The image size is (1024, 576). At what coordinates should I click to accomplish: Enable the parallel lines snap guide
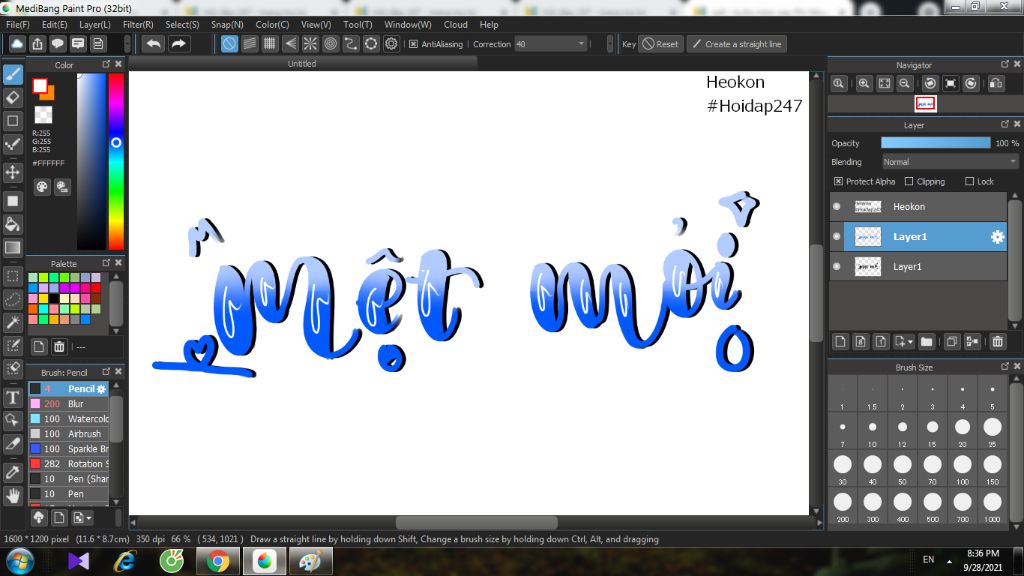(249, 44)
